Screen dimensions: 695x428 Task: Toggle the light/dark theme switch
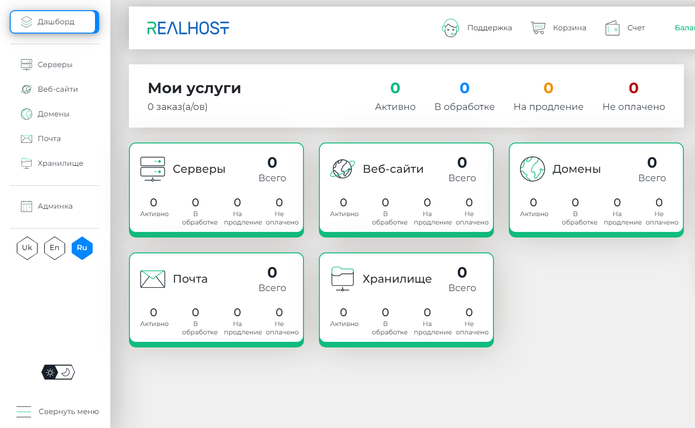click(58, 372)
